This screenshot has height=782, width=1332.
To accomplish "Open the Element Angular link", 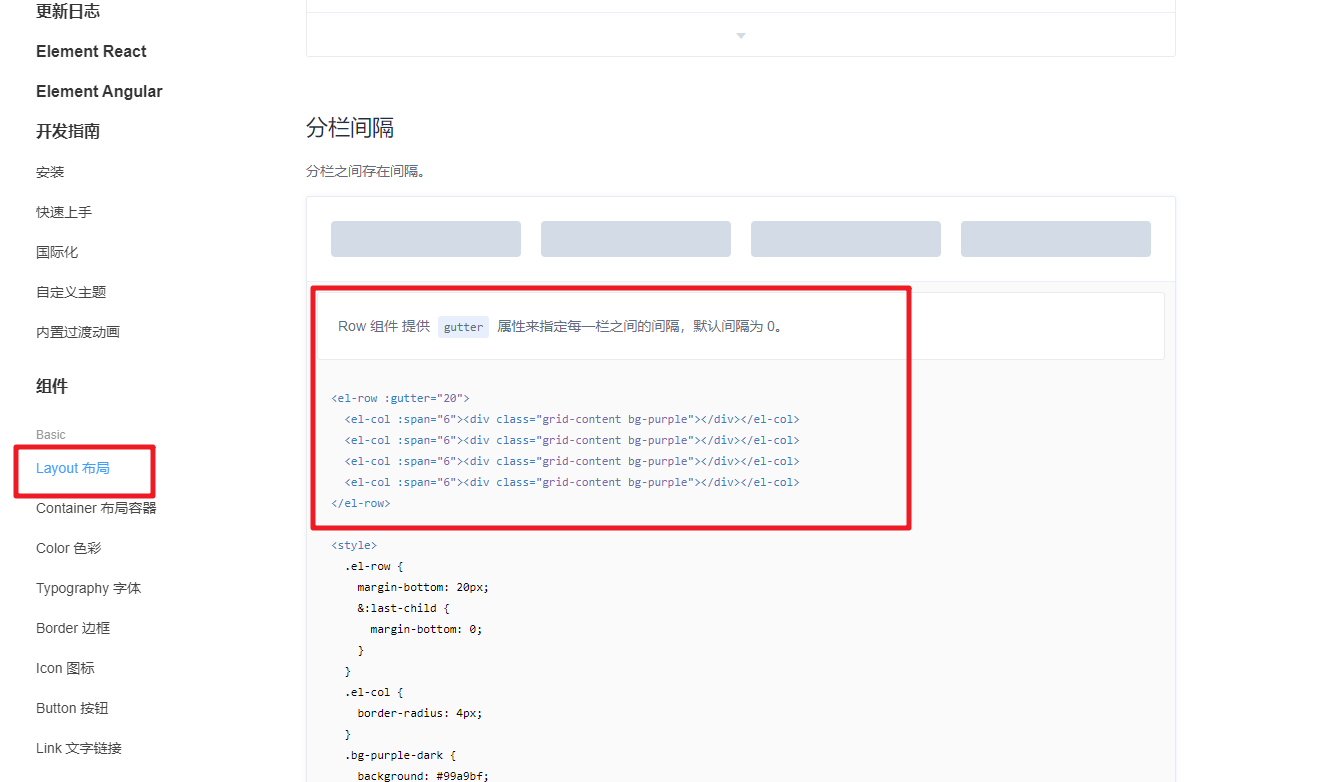I will click(99, 92).
